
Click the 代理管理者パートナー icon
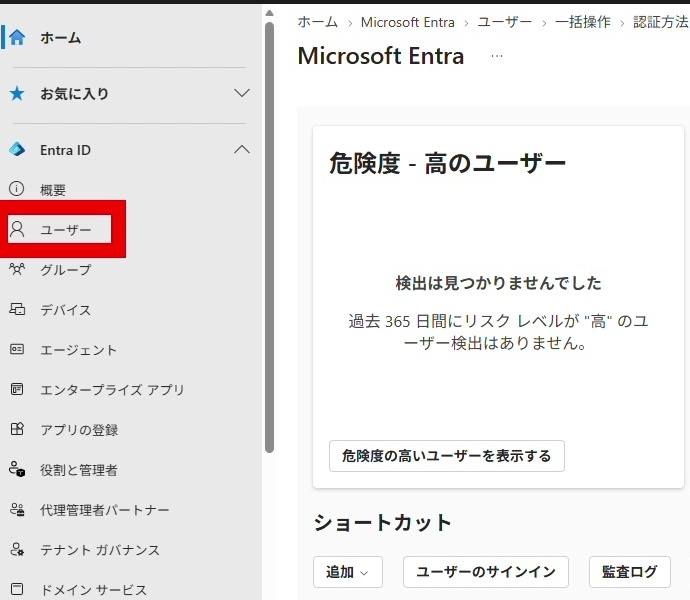pyautogui.click(x=17, y=509)
